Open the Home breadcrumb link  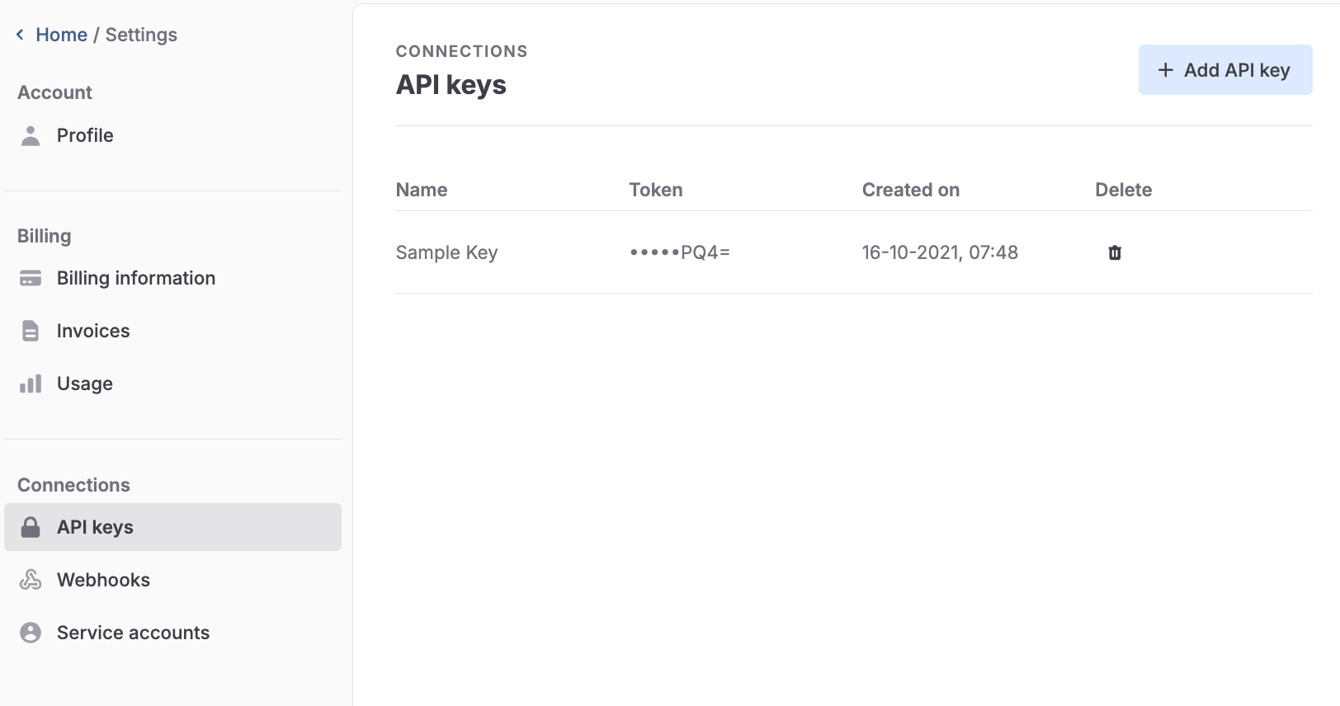pos(61,35)
